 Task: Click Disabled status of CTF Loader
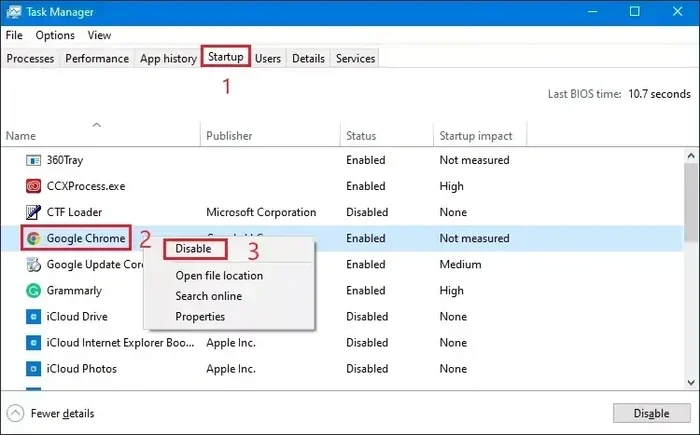(x=367, y=212)
